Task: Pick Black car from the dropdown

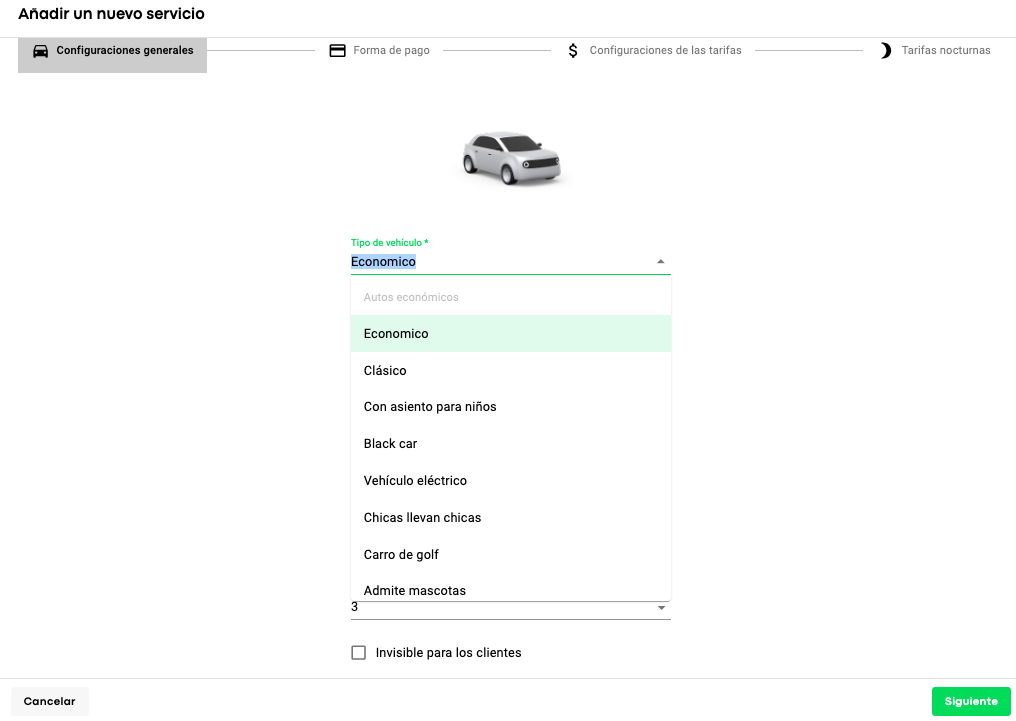Action: (511, 444)
